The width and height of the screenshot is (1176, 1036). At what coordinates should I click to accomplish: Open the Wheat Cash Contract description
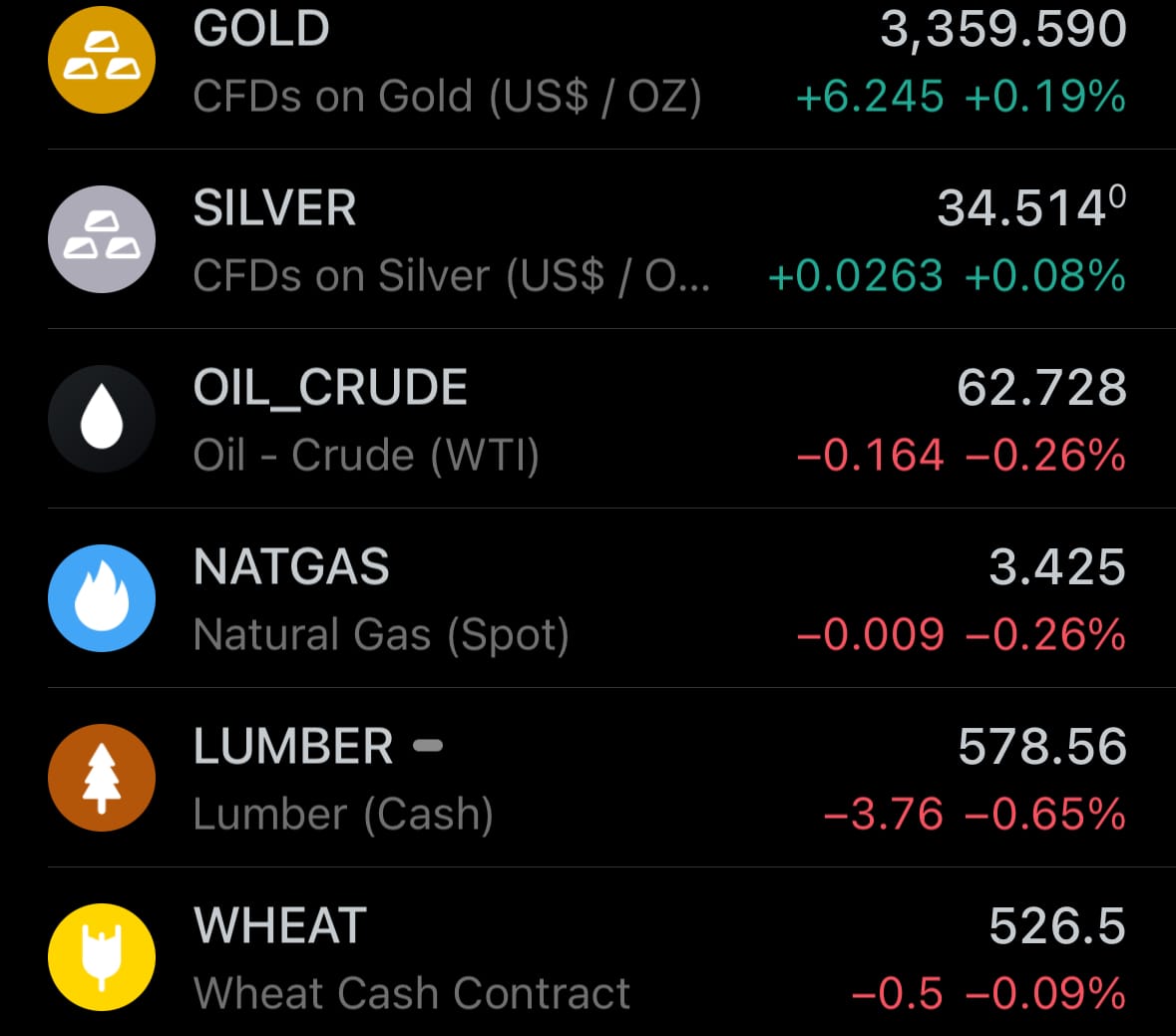(x=412, y=993)
